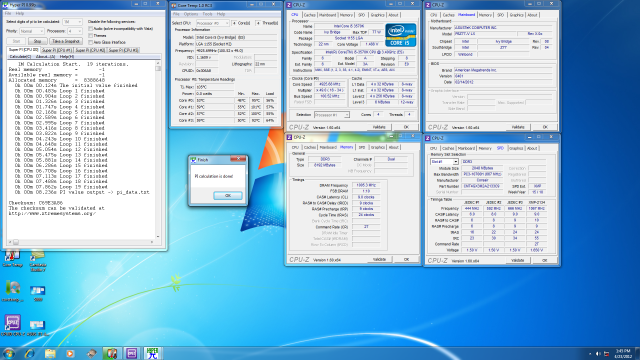Click the horizontal scrollbar in Super PI log

click(81, 242)
